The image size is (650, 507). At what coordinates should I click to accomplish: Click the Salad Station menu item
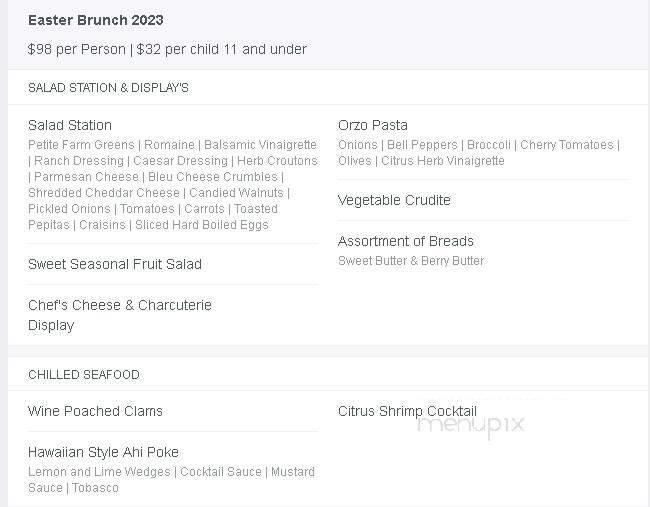(70, 125)
